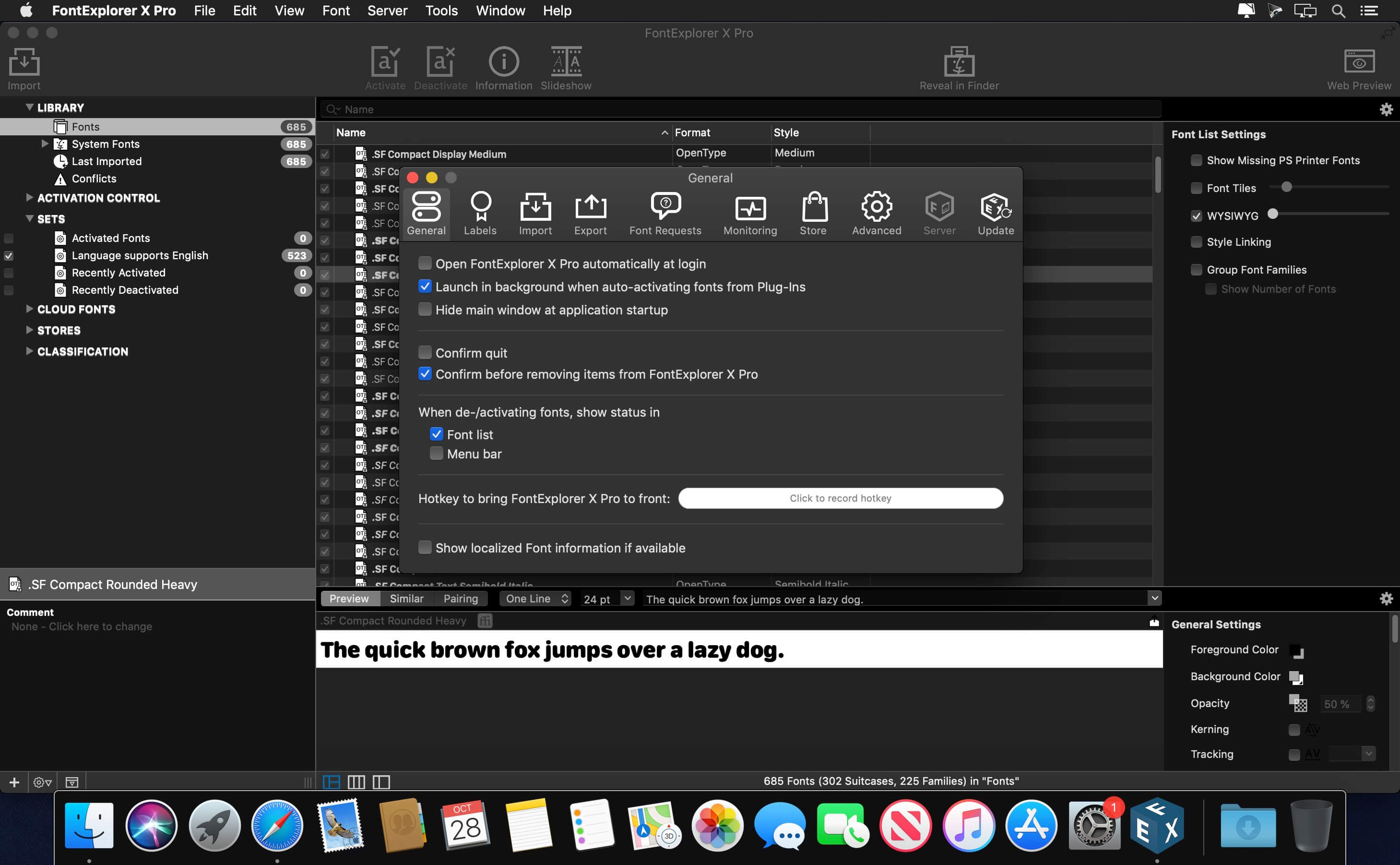This screenshot has height=865, width=1400.
Task: Open the File menu
Action: (x=204, y=11)
